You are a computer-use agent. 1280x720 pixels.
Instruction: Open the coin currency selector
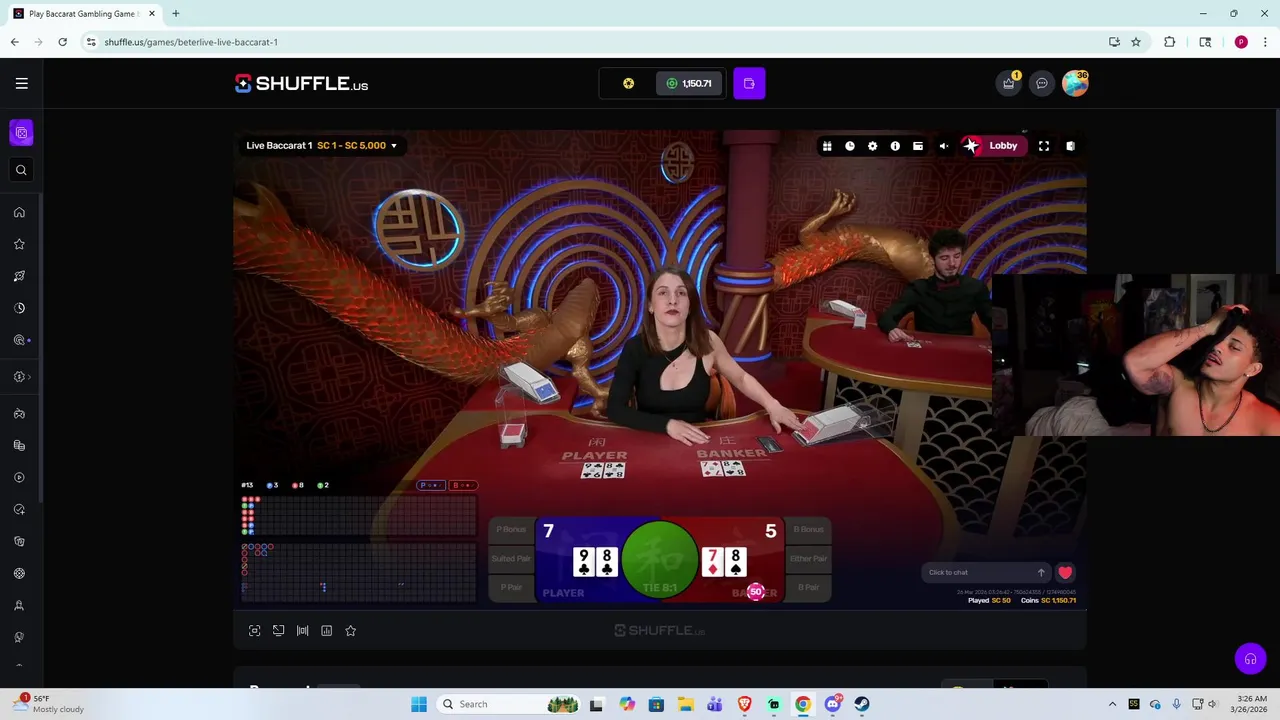point(628,84)
